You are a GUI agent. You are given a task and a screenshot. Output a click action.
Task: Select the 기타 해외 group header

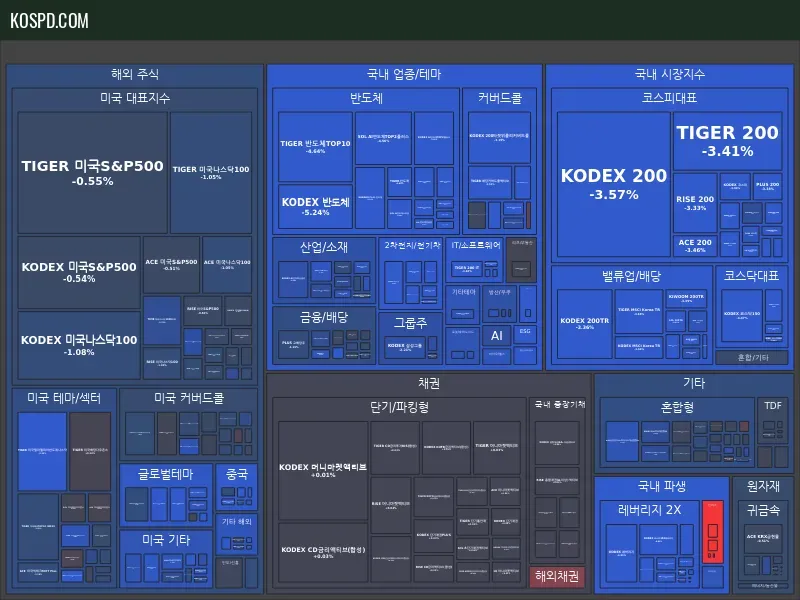coord(237,521)
